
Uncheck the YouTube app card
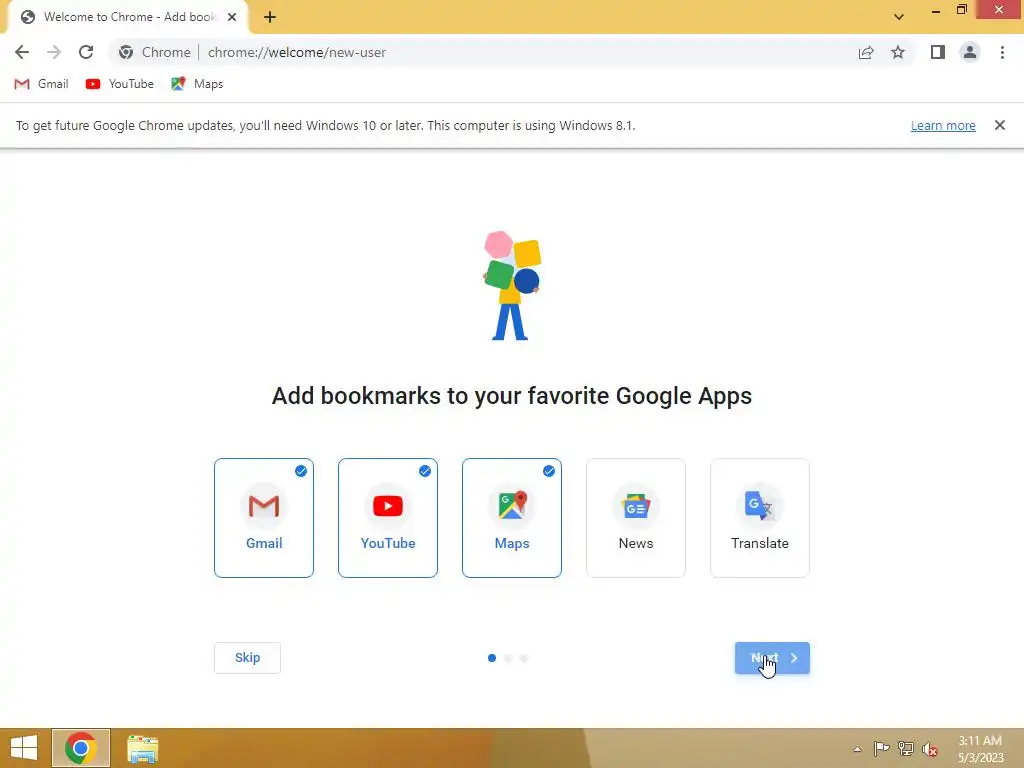coord(388,518)
